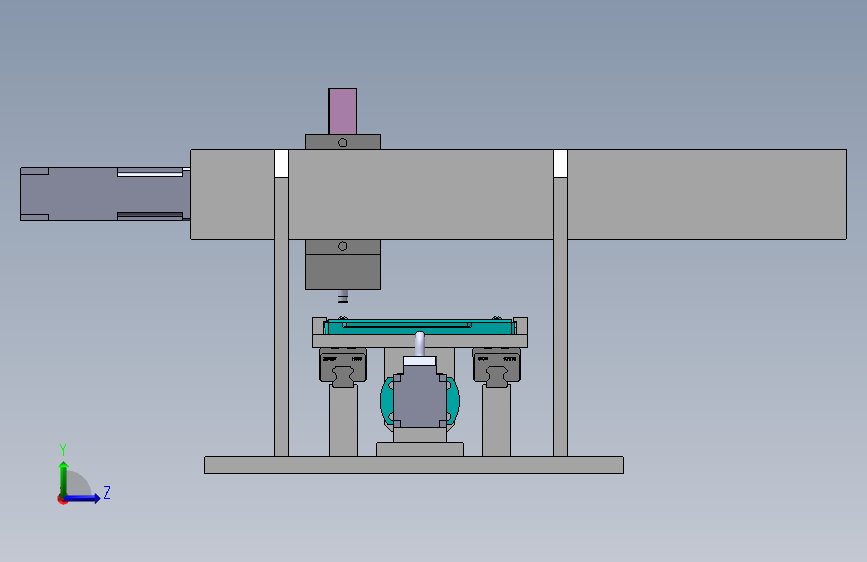Click the green Y axis arrow of triad
The height and width of the screenshot is (562, 867).
point(64,478)
